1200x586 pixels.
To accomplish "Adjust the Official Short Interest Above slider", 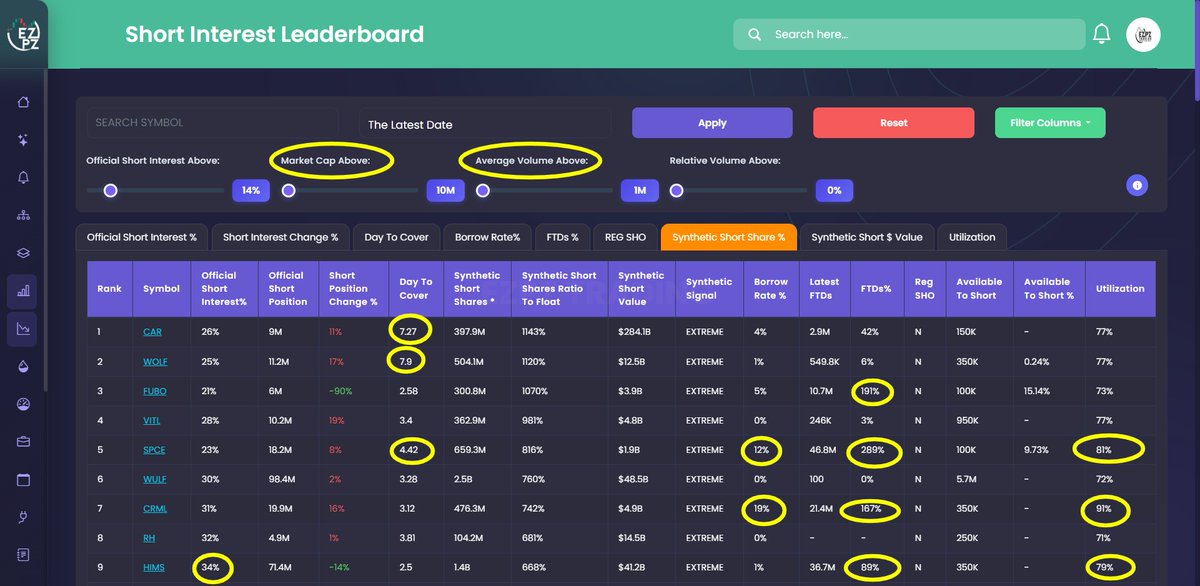I will 111,190.
